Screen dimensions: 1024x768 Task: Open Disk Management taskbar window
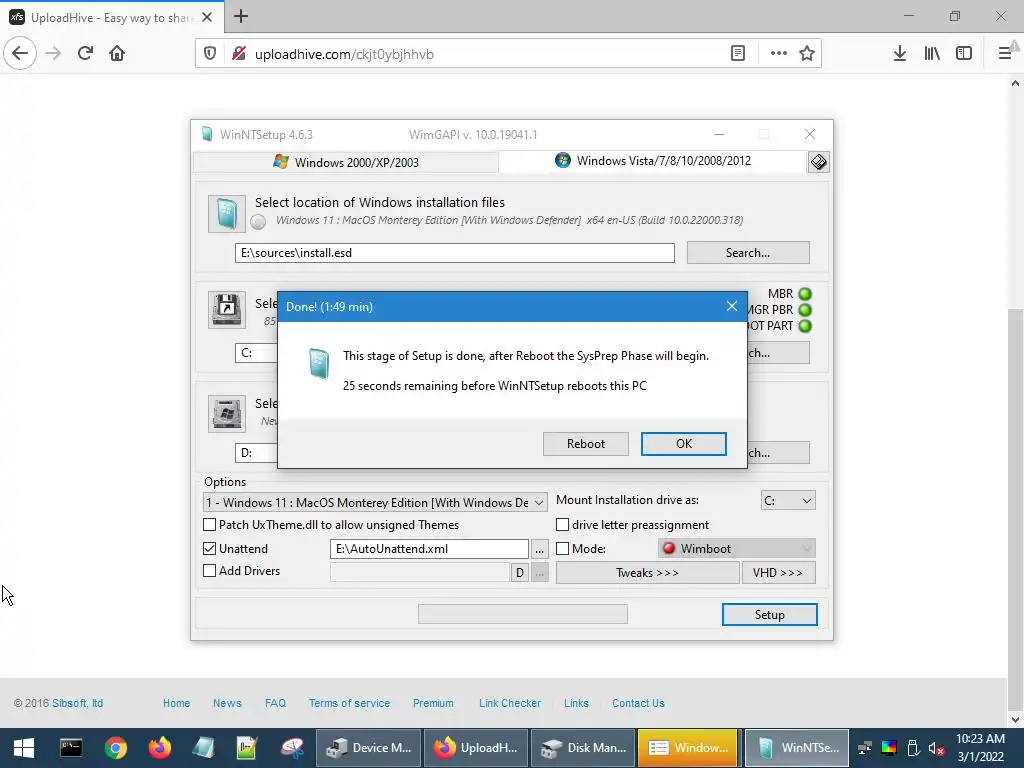click(x=584, y=748)
